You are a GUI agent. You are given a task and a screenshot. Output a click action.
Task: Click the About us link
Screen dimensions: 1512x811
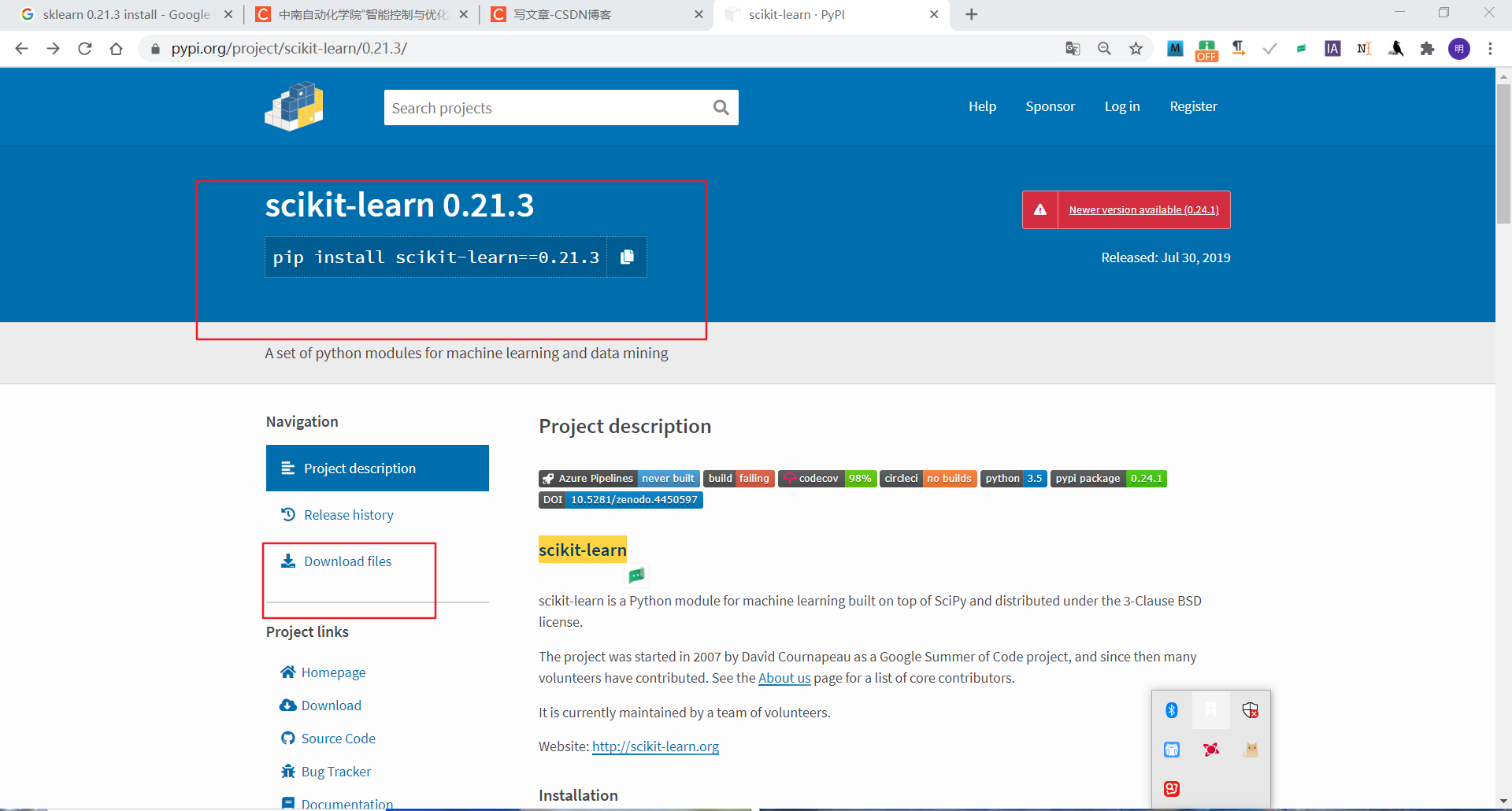tap(784, 678)
